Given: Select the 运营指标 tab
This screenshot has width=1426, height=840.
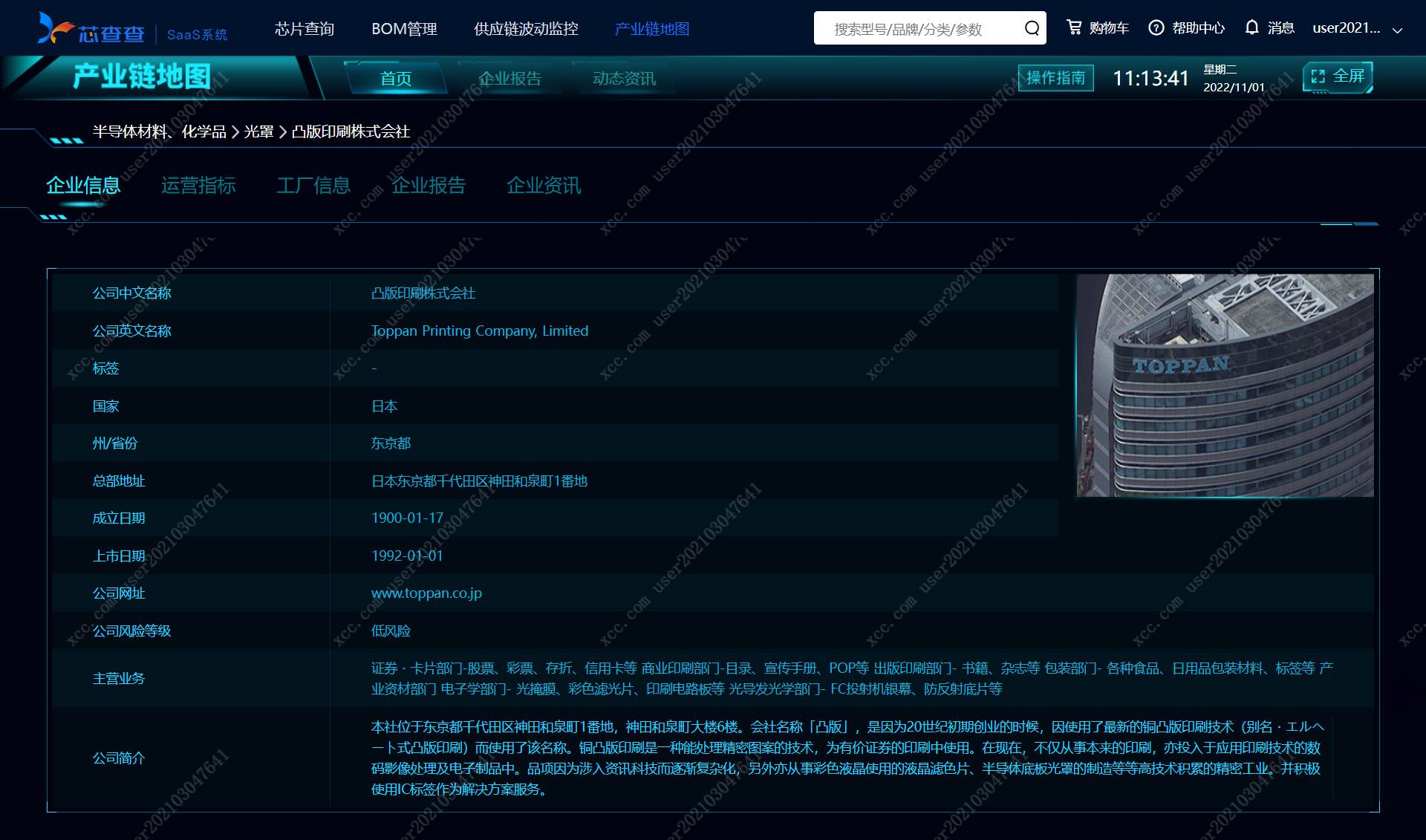Looking at the screenshot, I should pos(198,185).
